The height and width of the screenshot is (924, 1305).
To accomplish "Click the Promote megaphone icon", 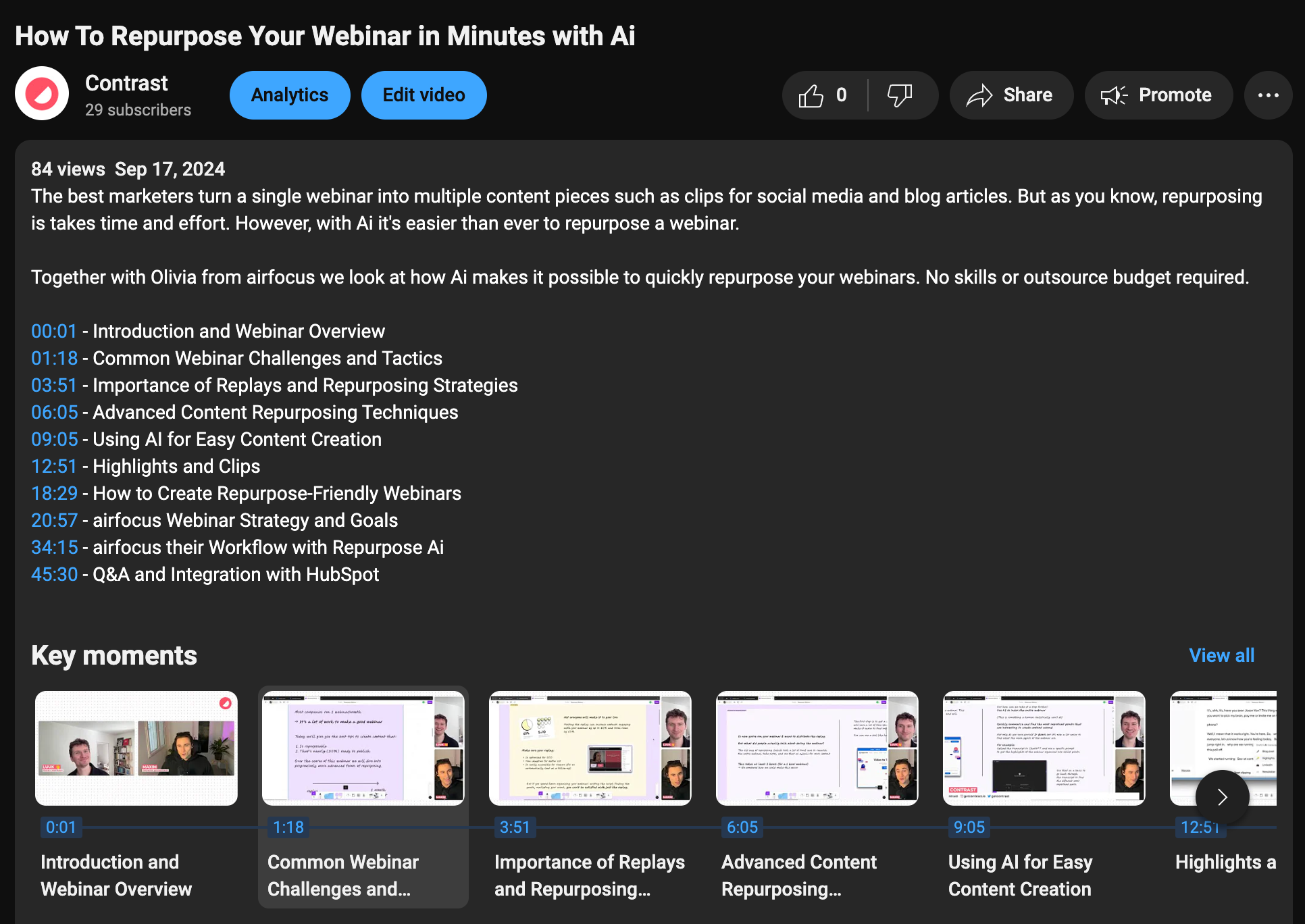I will tap(1115, 95).
